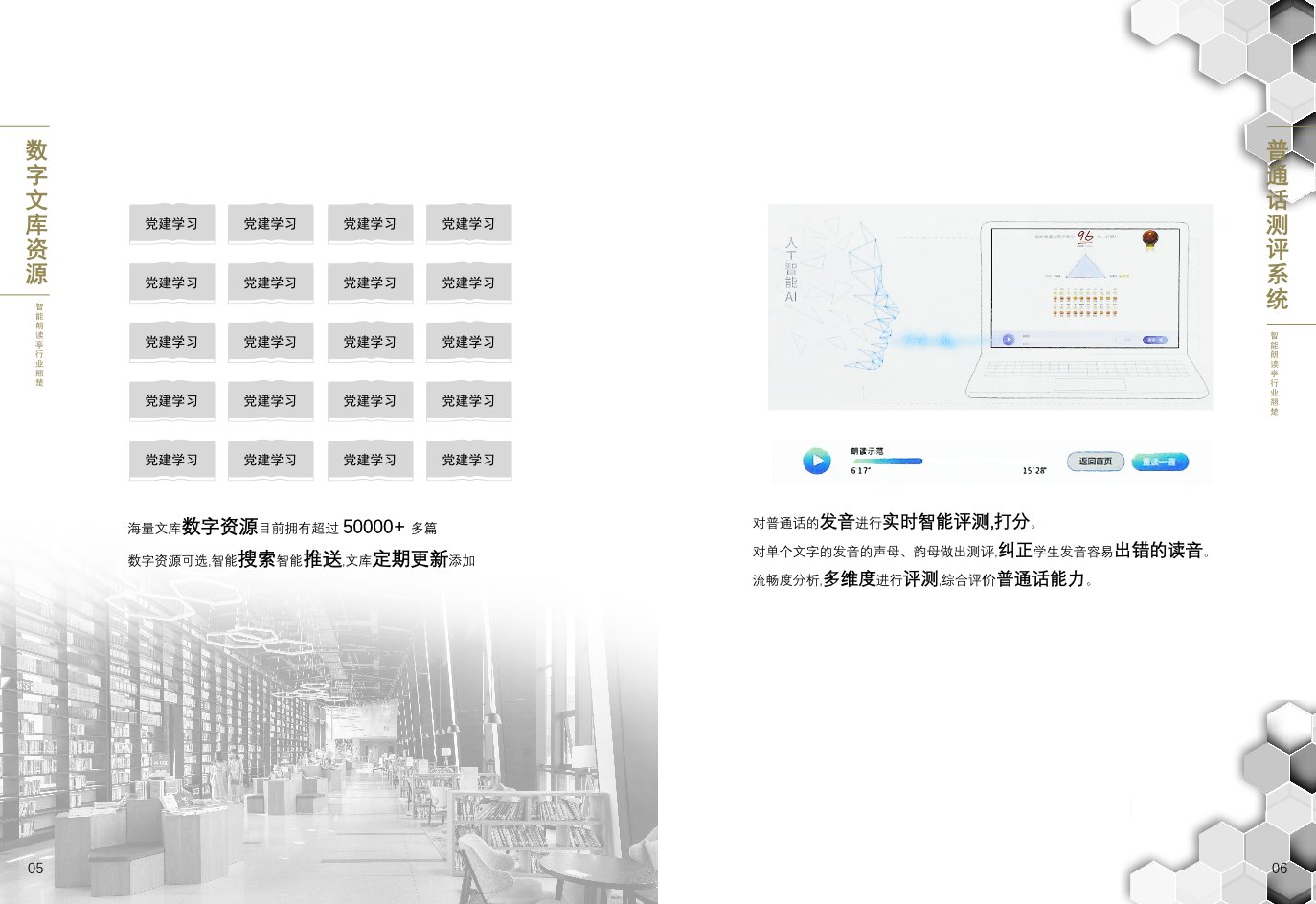
Task: Click the handwritten score 96 on the laptop screen
Action: coord(1086,237)
